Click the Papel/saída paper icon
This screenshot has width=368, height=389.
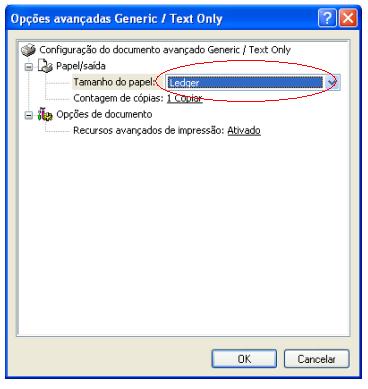tap(45, 66)
